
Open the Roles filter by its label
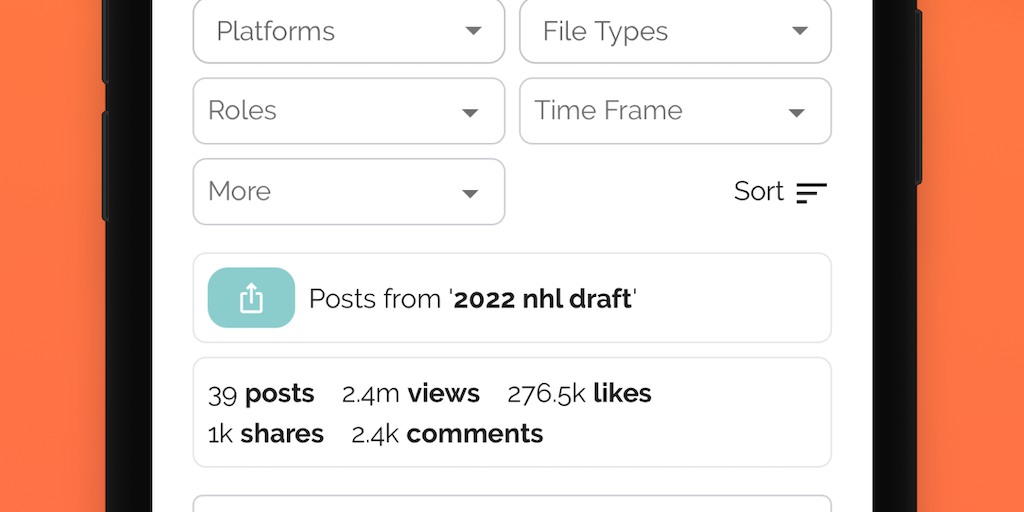pos(242,111)
